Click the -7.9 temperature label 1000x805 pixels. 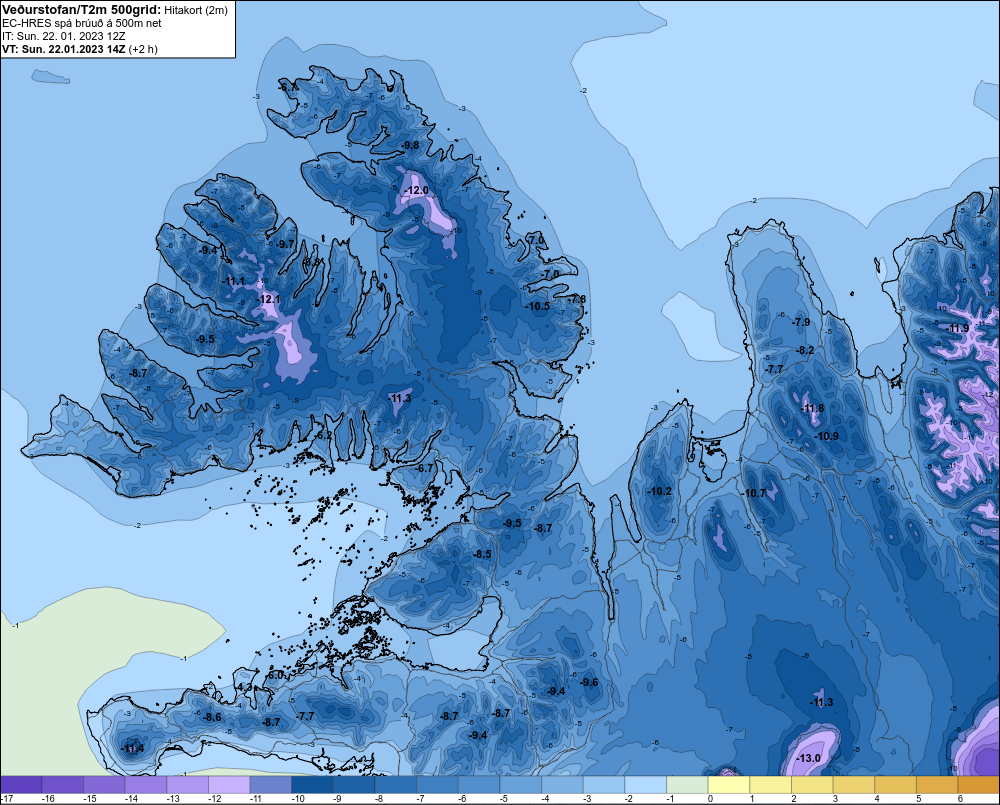pyautogui.click(x=801, y=322)
